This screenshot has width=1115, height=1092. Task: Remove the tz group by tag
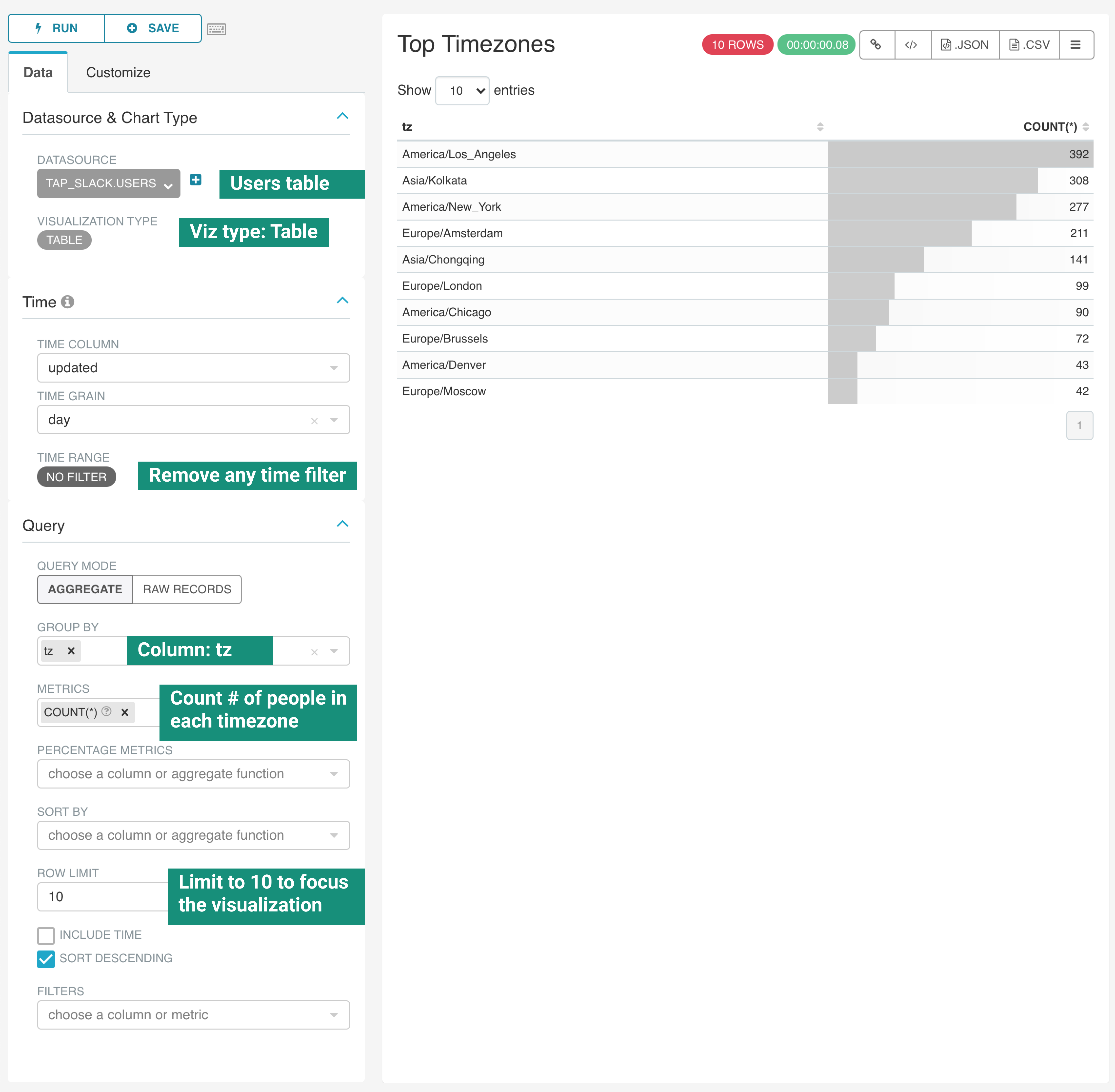pyautogui.click(x=71, y=651)
